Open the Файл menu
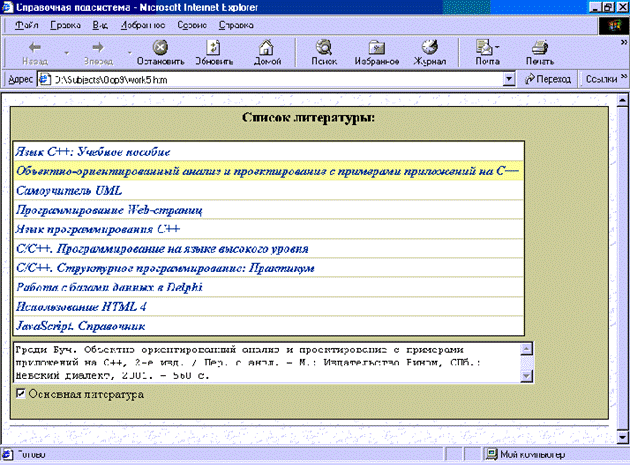Viewport: 630px width, 465px height. point(28,23)
